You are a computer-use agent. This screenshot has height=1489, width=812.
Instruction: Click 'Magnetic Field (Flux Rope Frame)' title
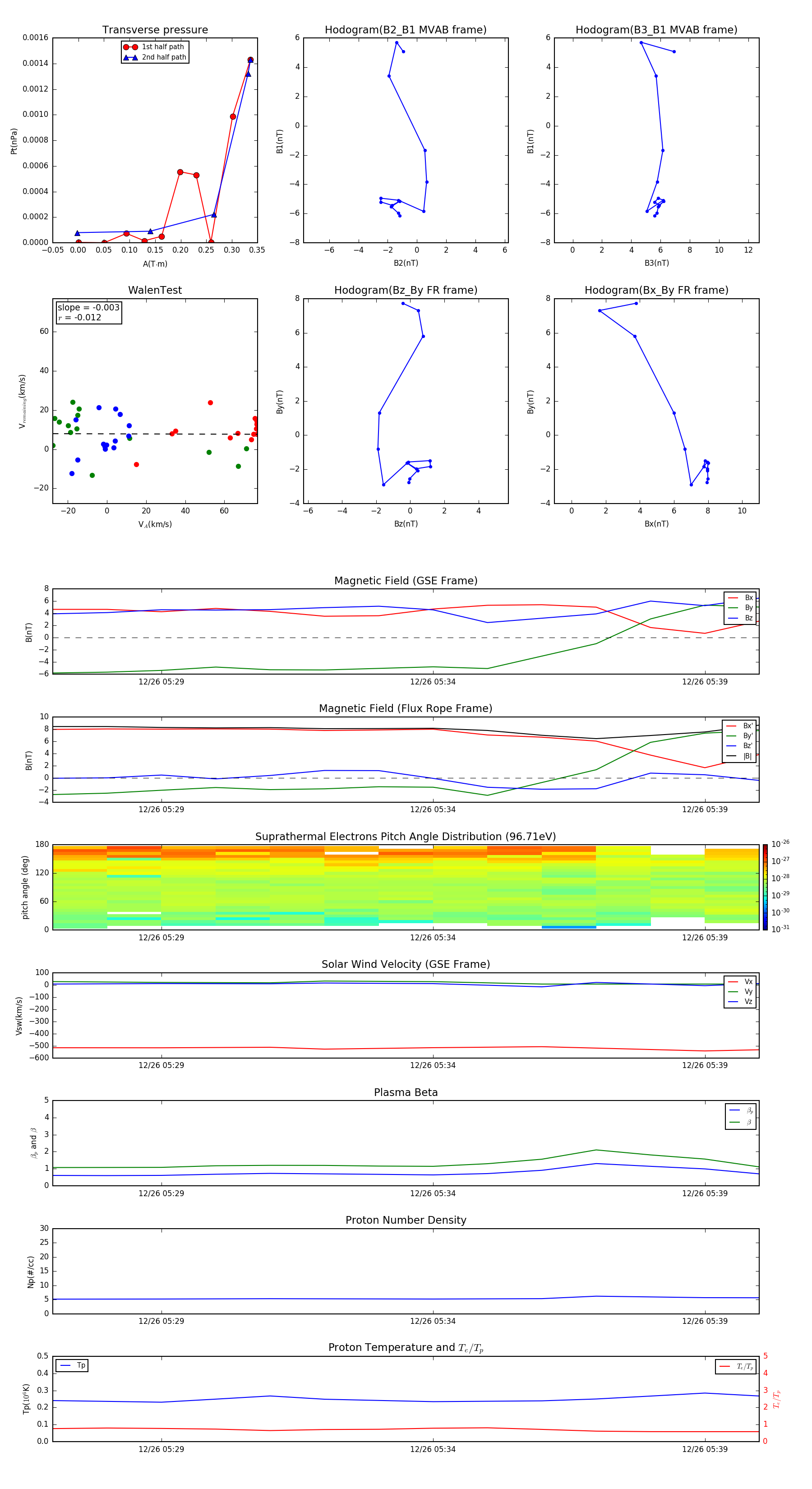(406, 709)
